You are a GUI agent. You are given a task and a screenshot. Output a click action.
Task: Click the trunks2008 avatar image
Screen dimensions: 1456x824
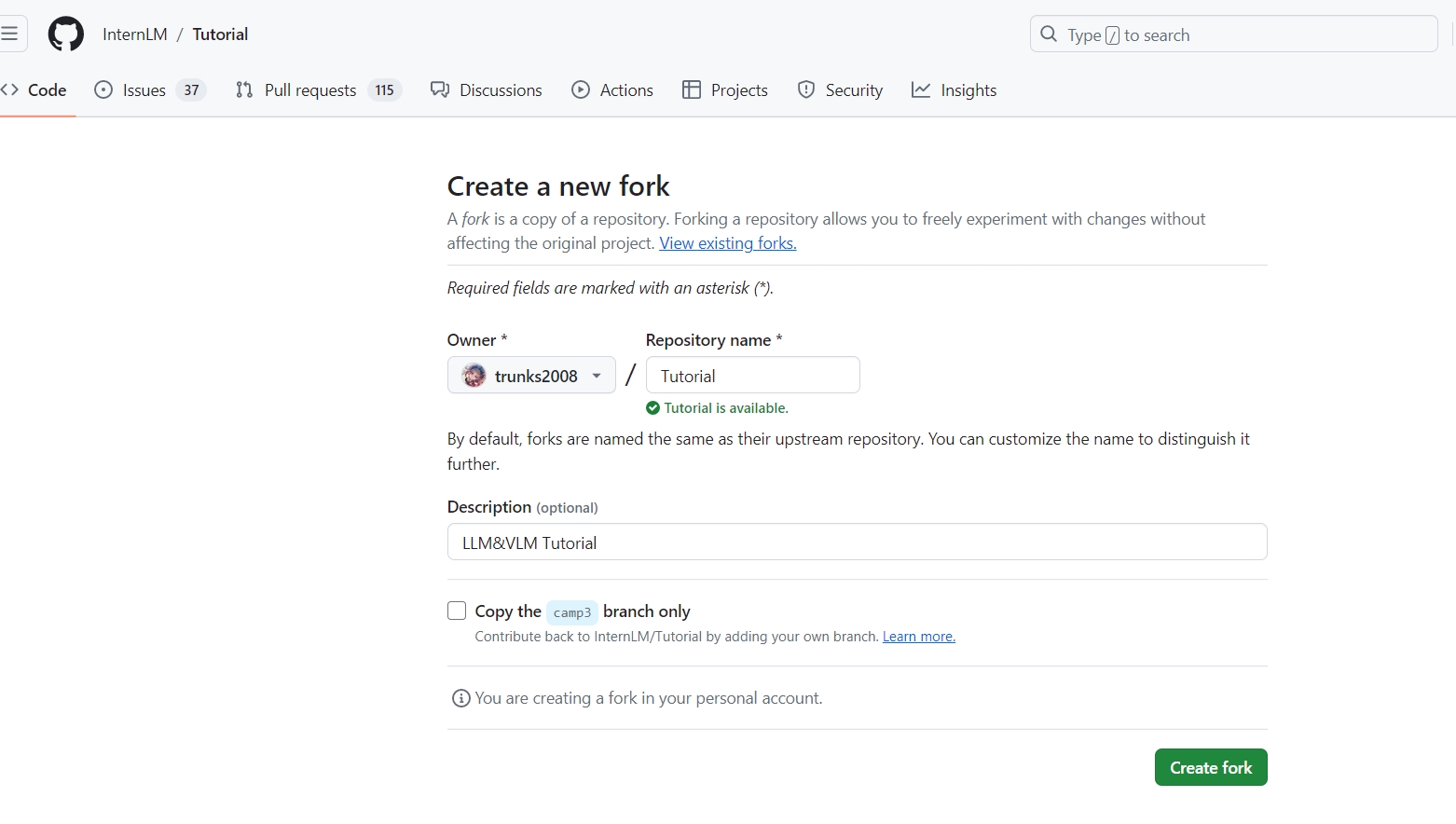pyautogui.click(x=474, y=376)
